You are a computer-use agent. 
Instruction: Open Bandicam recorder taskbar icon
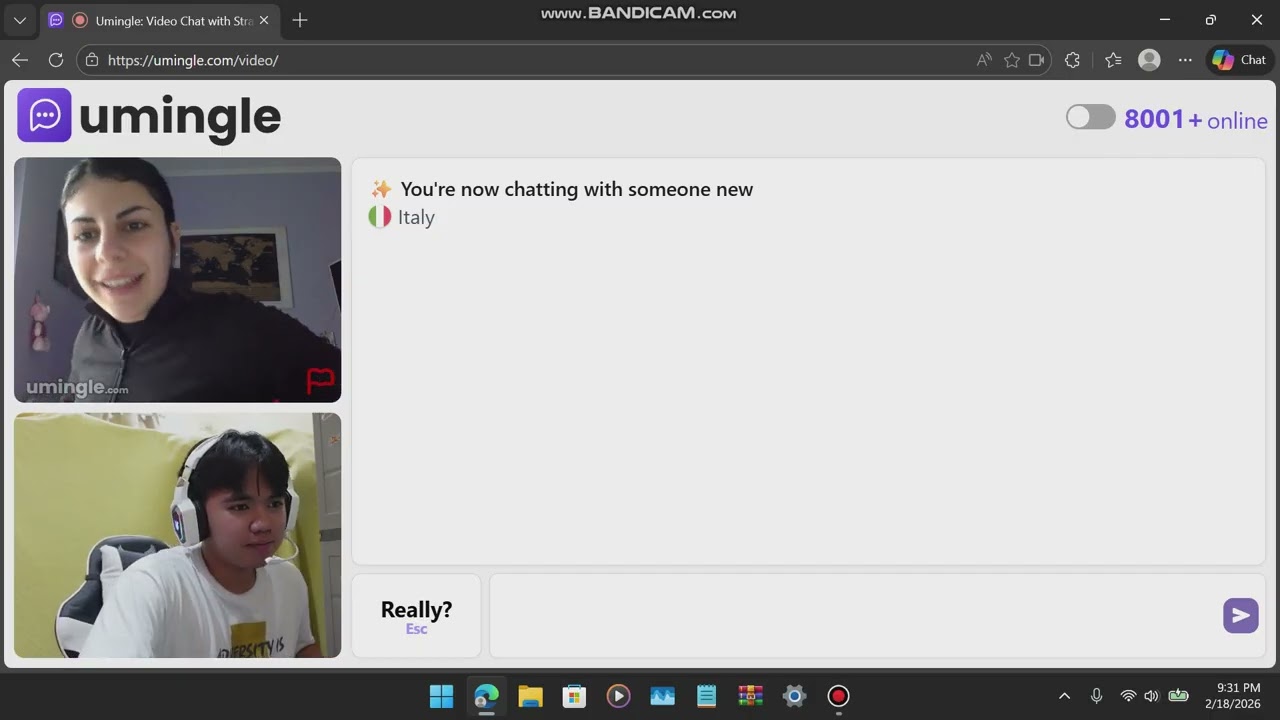coord(838,696)
